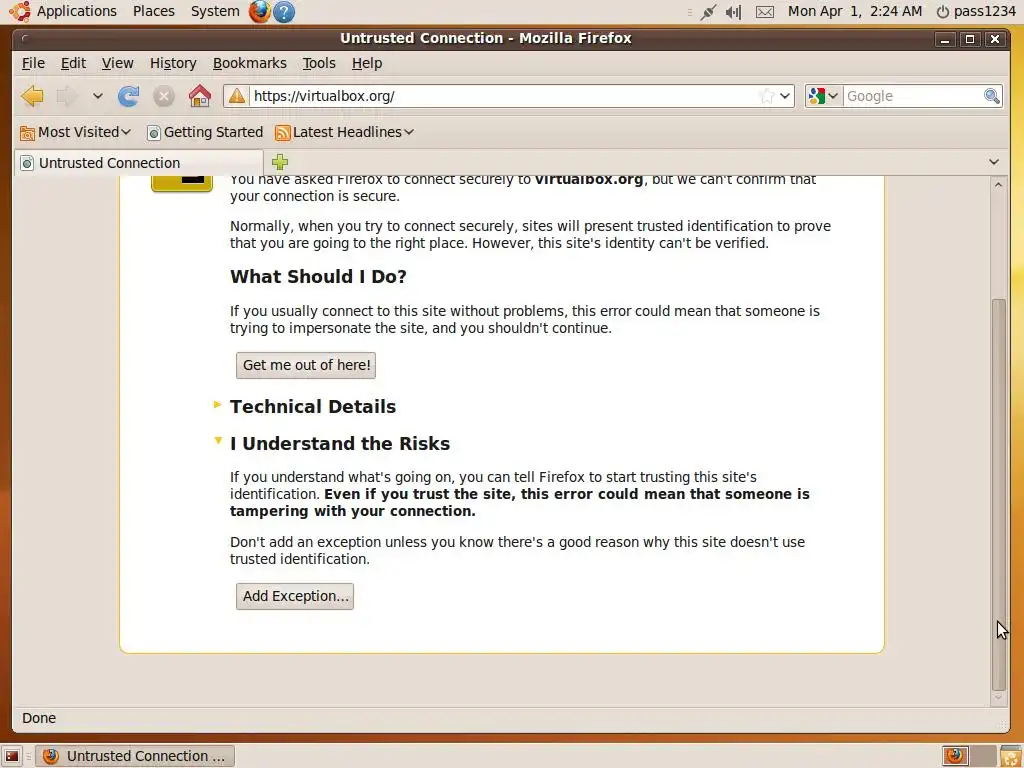Collapse the I Understand the Risks section
Screen dimensions: 1024x768
point(340,443)
